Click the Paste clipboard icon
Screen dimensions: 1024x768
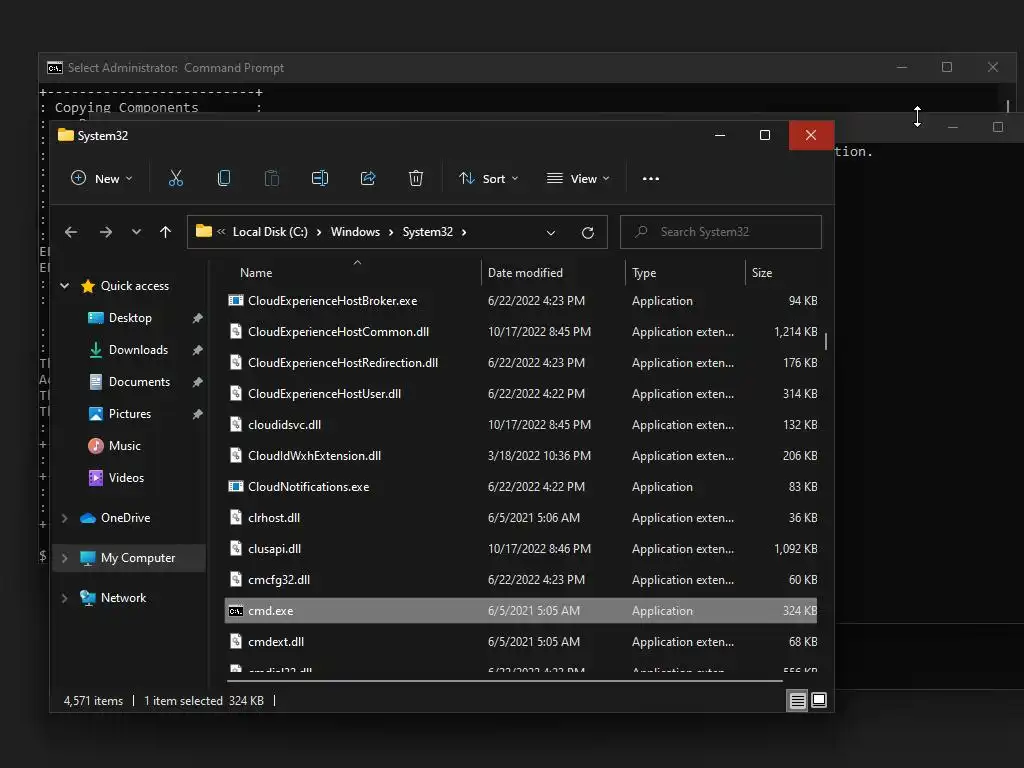272,178
